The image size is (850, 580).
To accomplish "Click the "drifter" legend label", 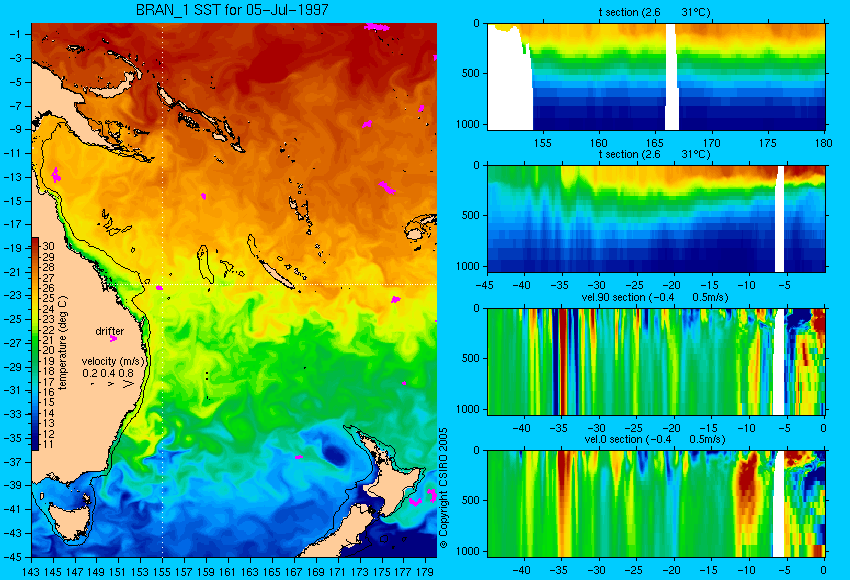I will pyautogui.click(x=110, y=331).
